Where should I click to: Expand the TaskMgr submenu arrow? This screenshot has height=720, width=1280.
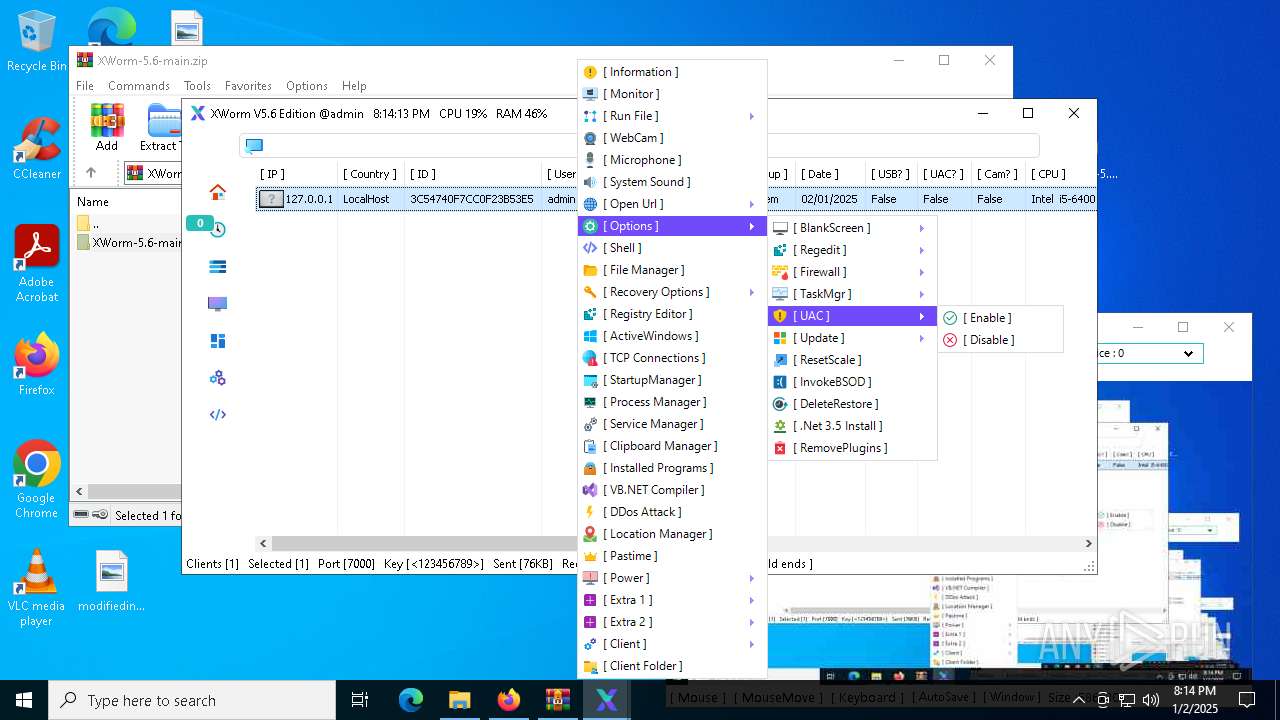(922, 294)
